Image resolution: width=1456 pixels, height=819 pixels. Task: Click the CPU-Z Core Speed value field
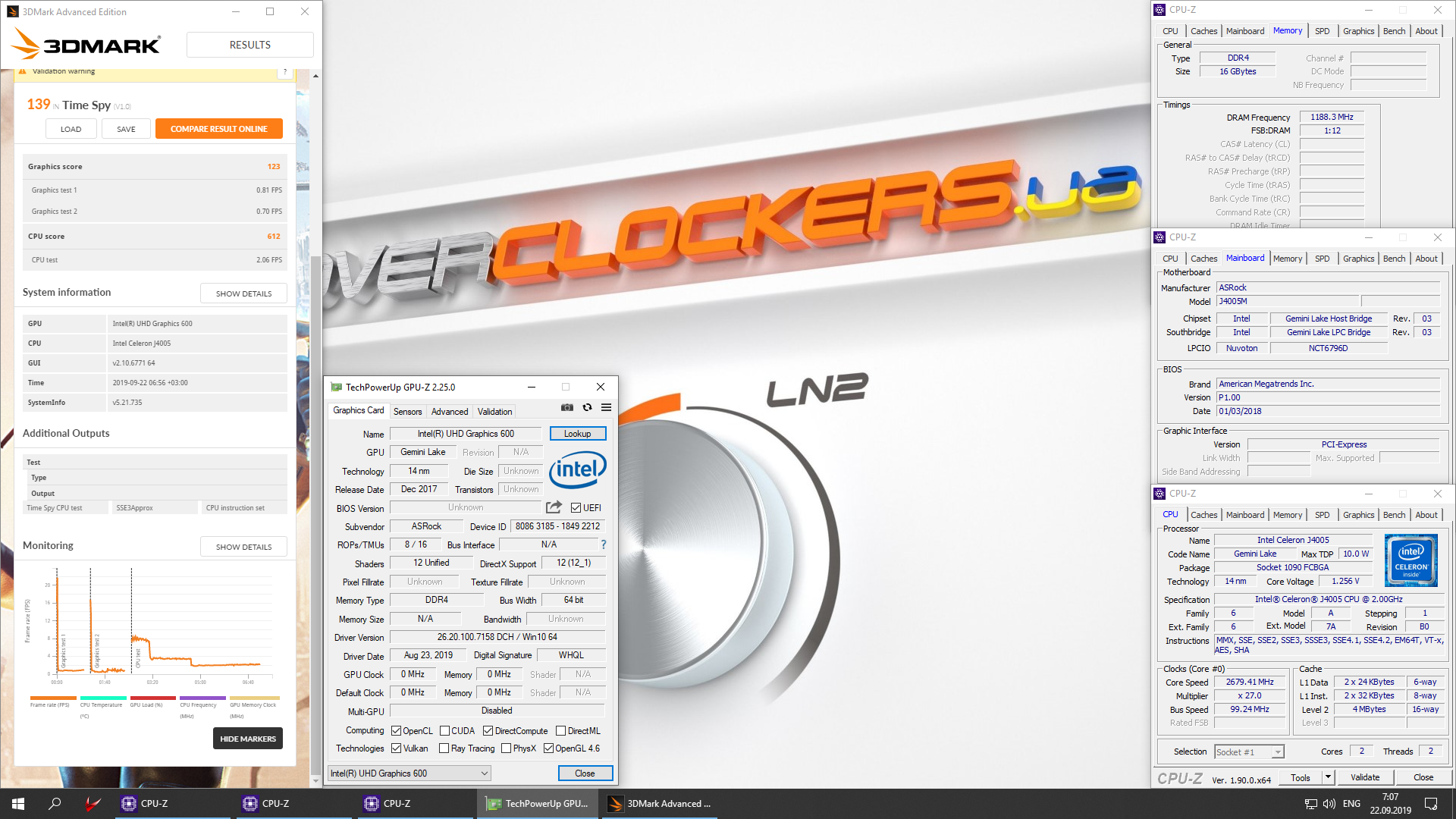click(x=1250, y=682)
